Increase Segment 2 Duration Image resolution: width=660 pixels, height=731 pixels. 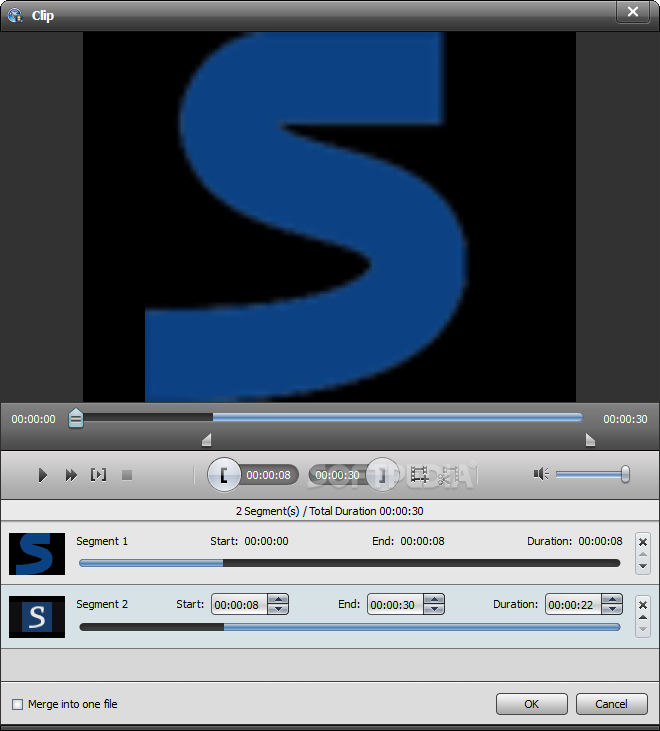[x=612, y=600]
